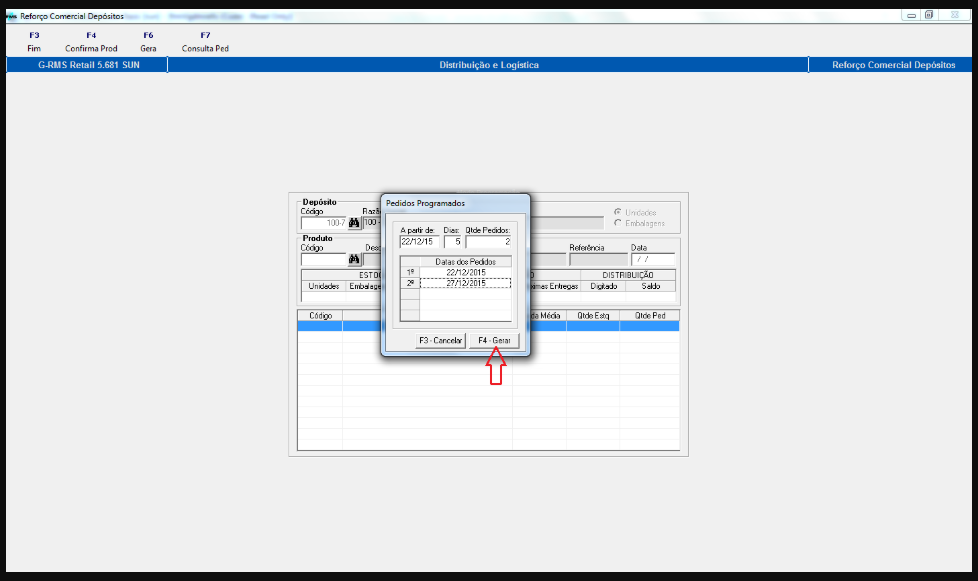Focus the Qtde Pedidos input field
This screenshot has width=978, height=581.
(488, 242)
